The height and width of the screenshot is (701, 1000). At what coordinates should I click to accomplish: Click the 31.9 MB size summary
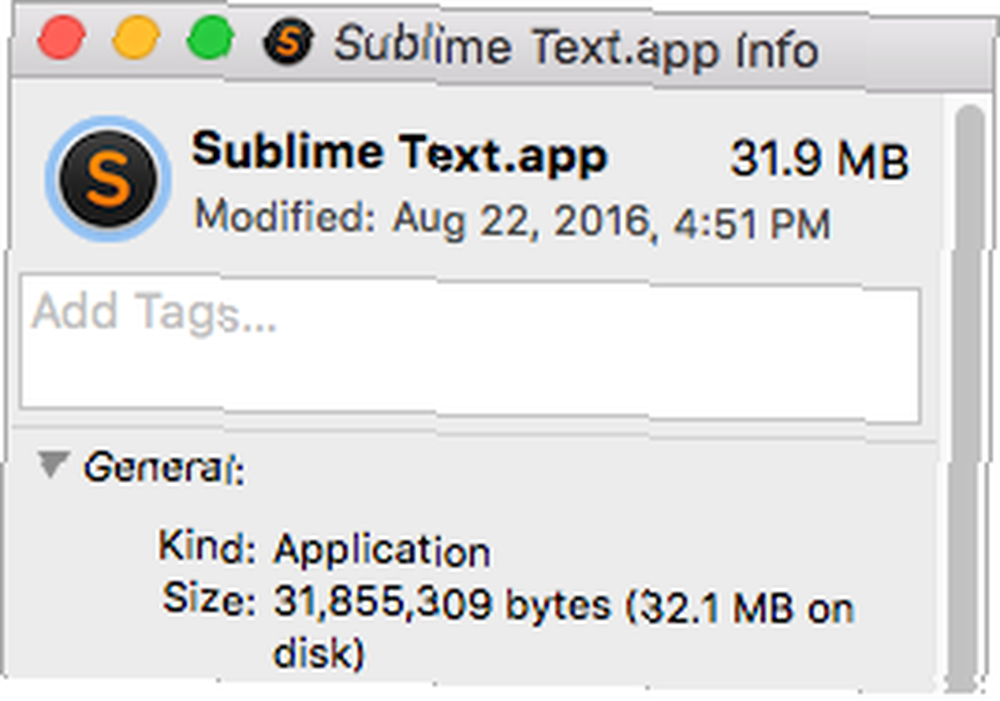tap(820, 159)
